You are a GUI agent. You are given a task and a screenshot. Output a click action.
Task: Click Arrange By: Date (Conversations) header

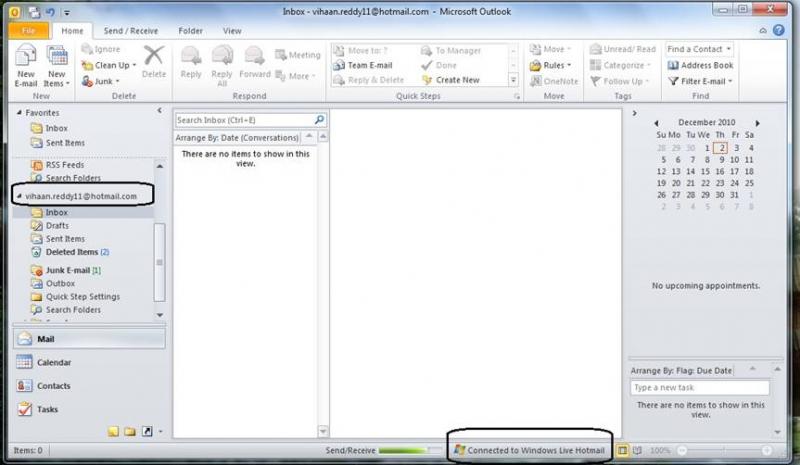pyautogui.click(x=237, y=138)
